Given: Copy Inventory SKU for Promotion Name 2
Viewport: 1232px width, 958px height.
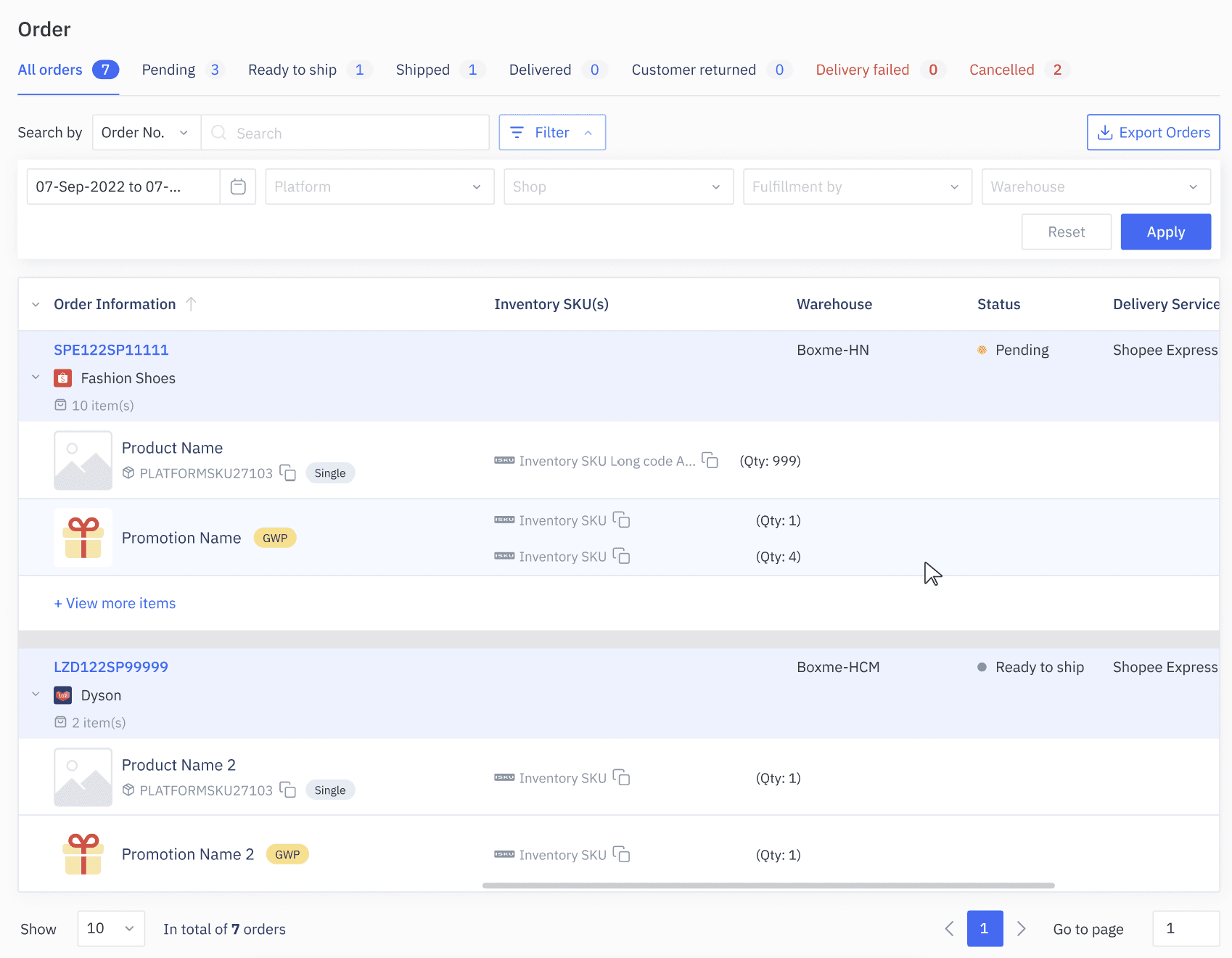Looking at the screenshot, I should [621, 855].
